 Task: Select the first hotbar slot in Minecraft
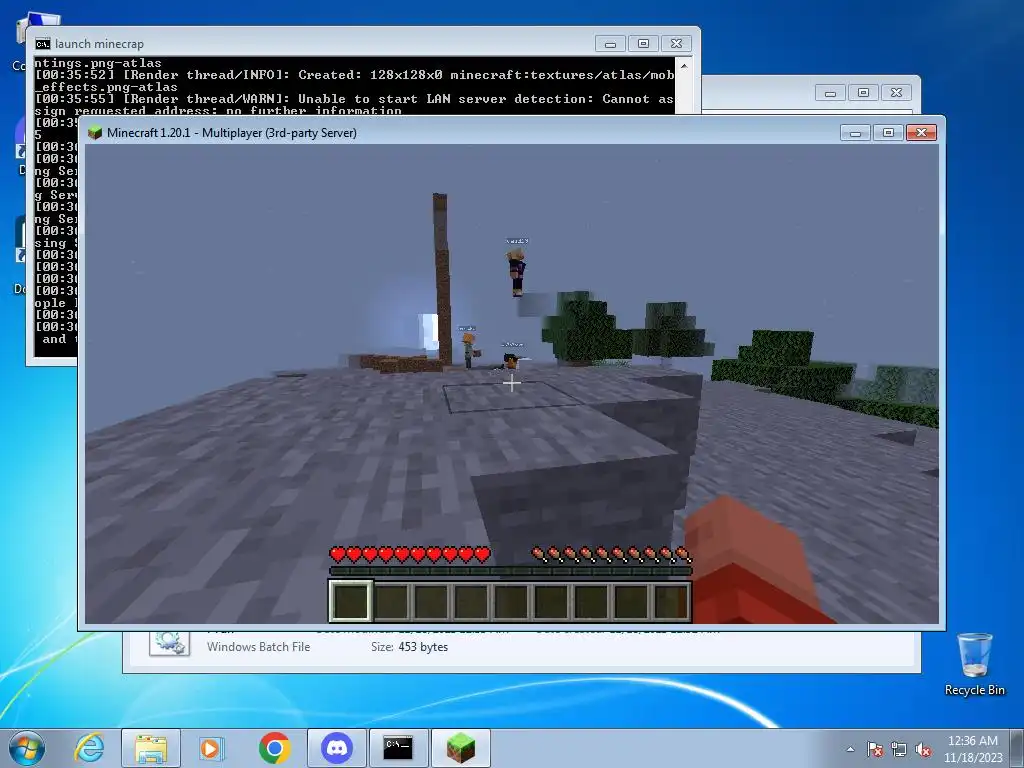point(351,601)
